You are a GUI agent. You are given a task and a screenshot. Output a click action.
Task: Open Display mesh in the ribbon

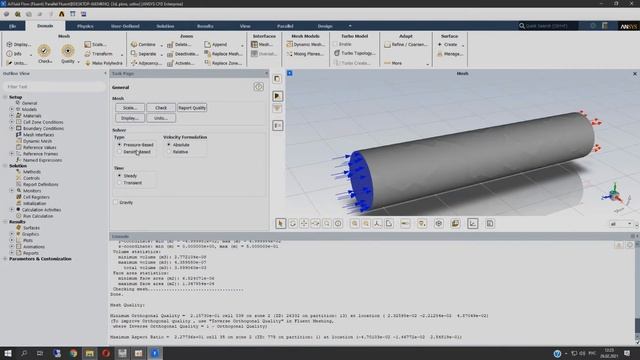point(19,44)
